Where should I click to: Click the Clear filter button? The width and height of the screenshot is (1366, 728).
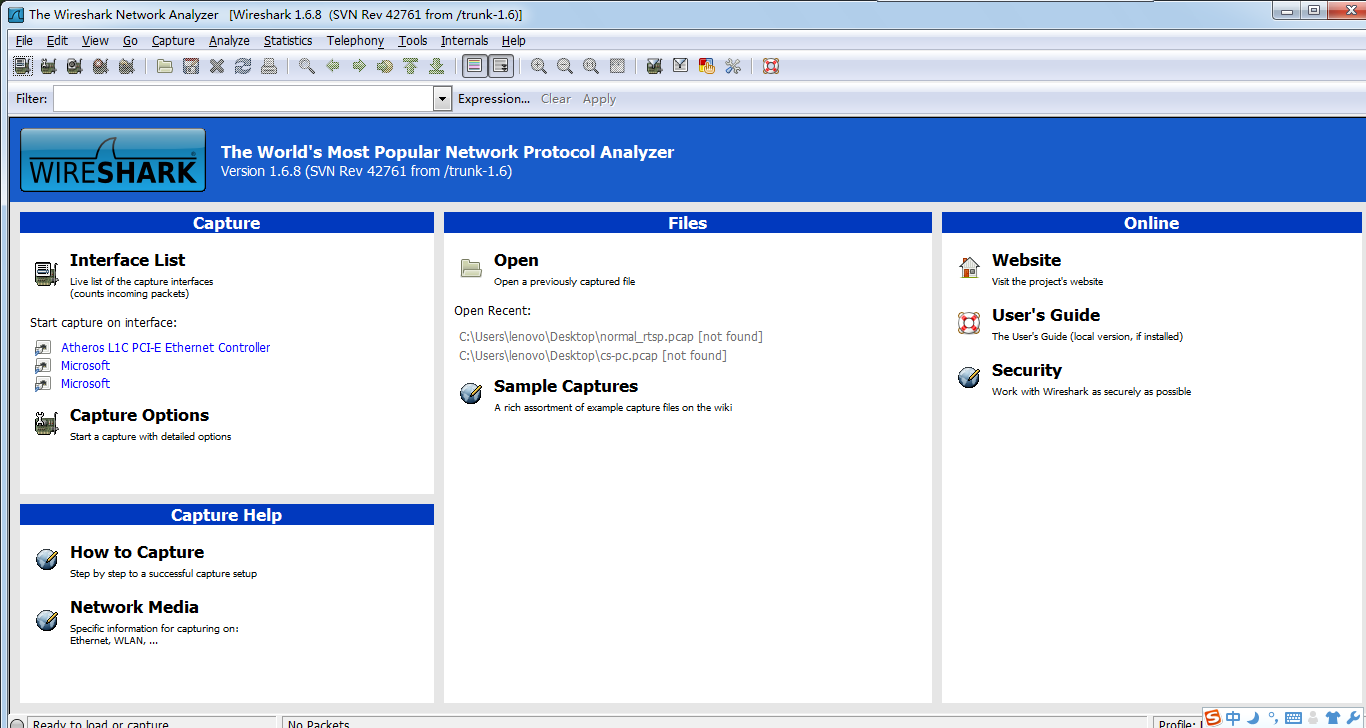click(x=556, y=99)
